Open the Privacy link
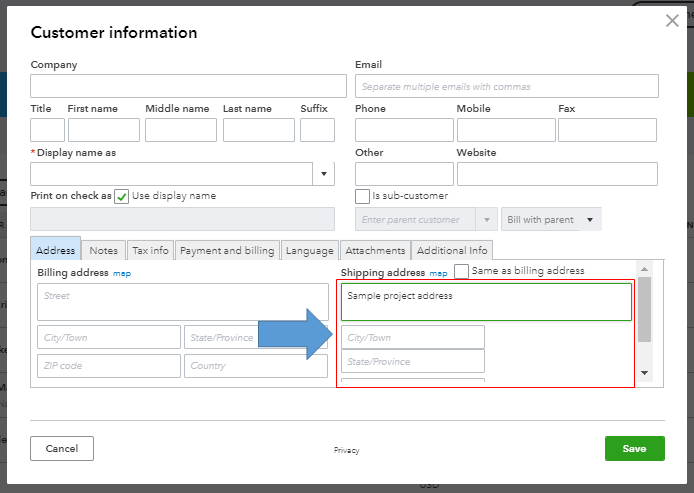The width and height of the screenshot is (694, 493). (x=346, y=451)
